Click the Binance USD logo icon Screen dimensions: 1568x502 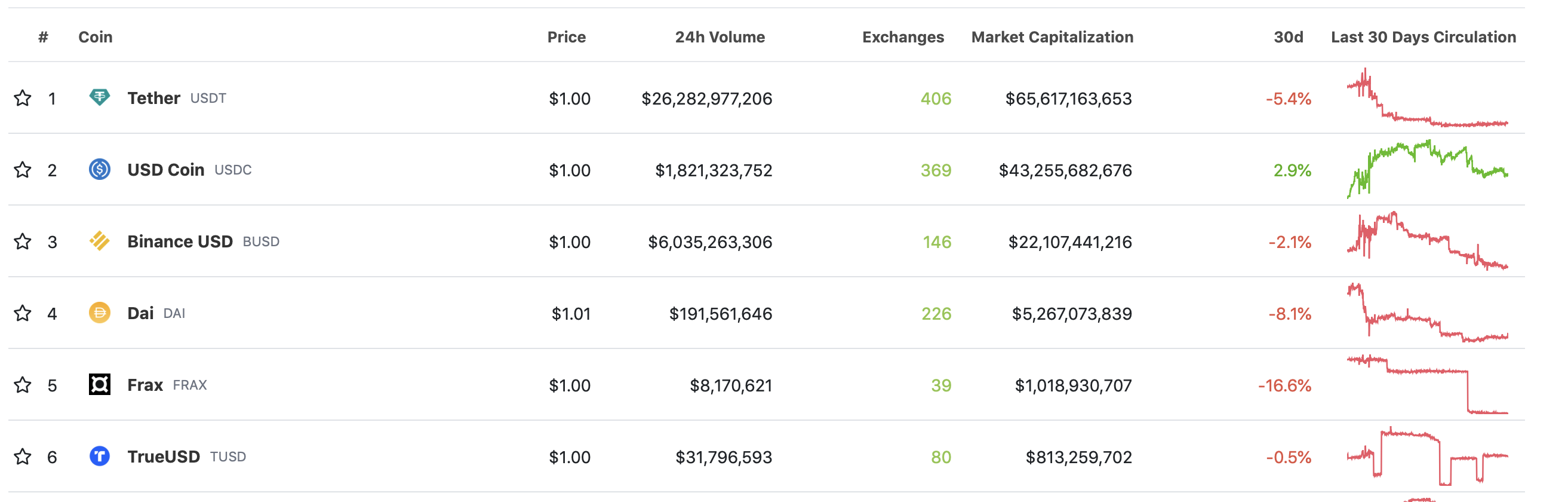coord(99,241)
